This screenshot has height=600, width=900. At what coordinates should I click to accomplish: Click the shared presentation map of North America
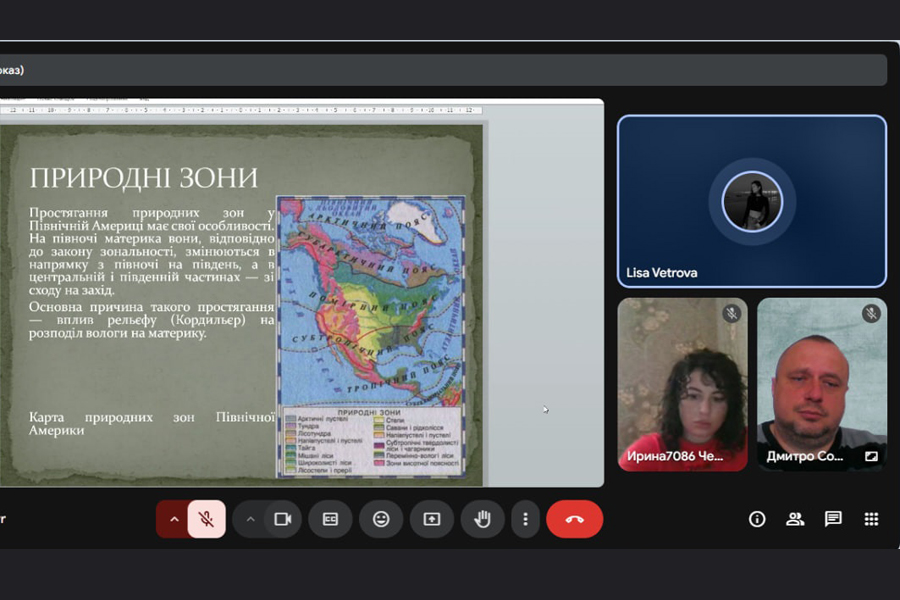pyautogui.click(x=370, y=300)
